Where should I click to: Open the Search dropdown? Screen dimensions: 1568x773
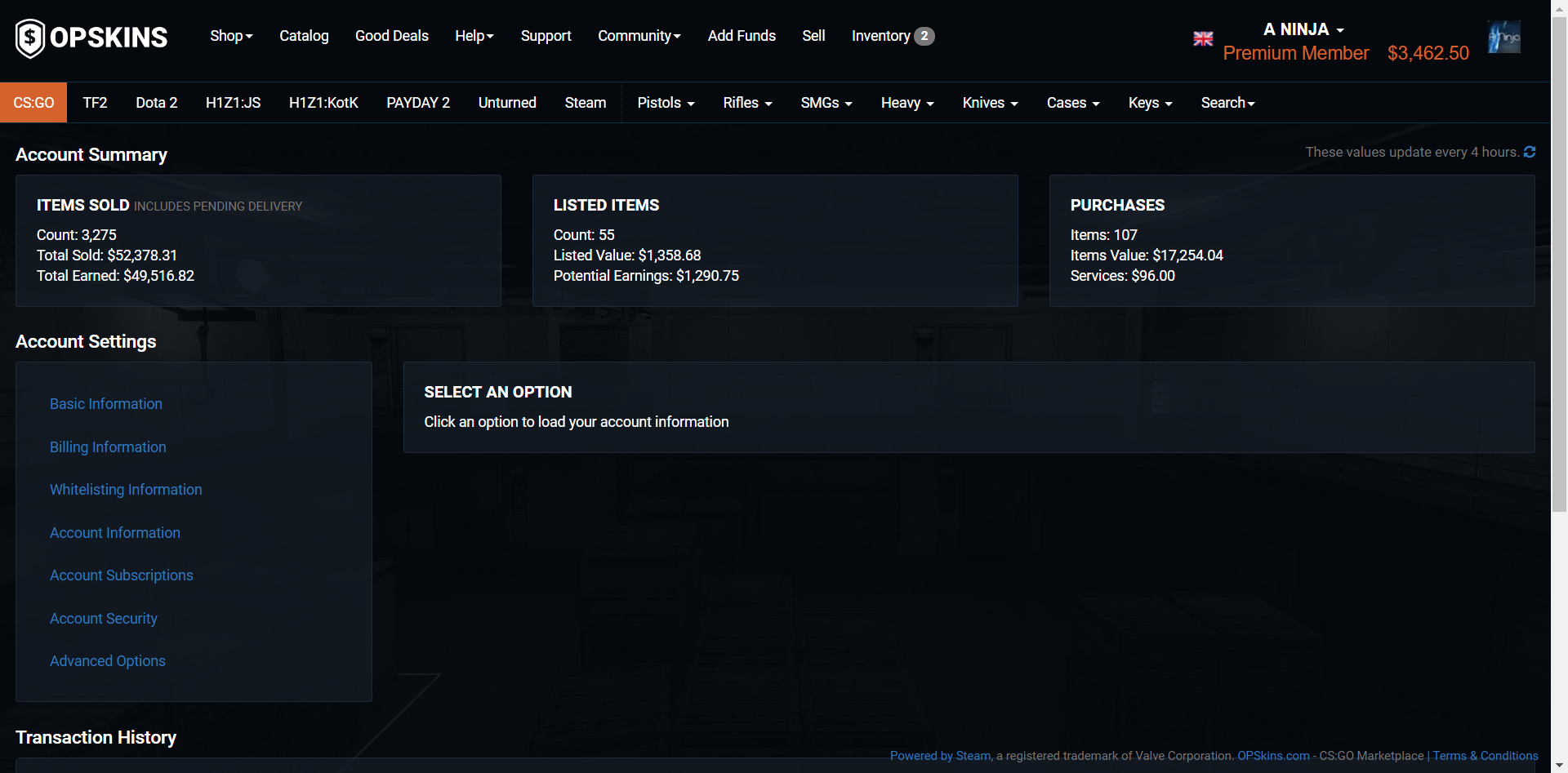1227,103
